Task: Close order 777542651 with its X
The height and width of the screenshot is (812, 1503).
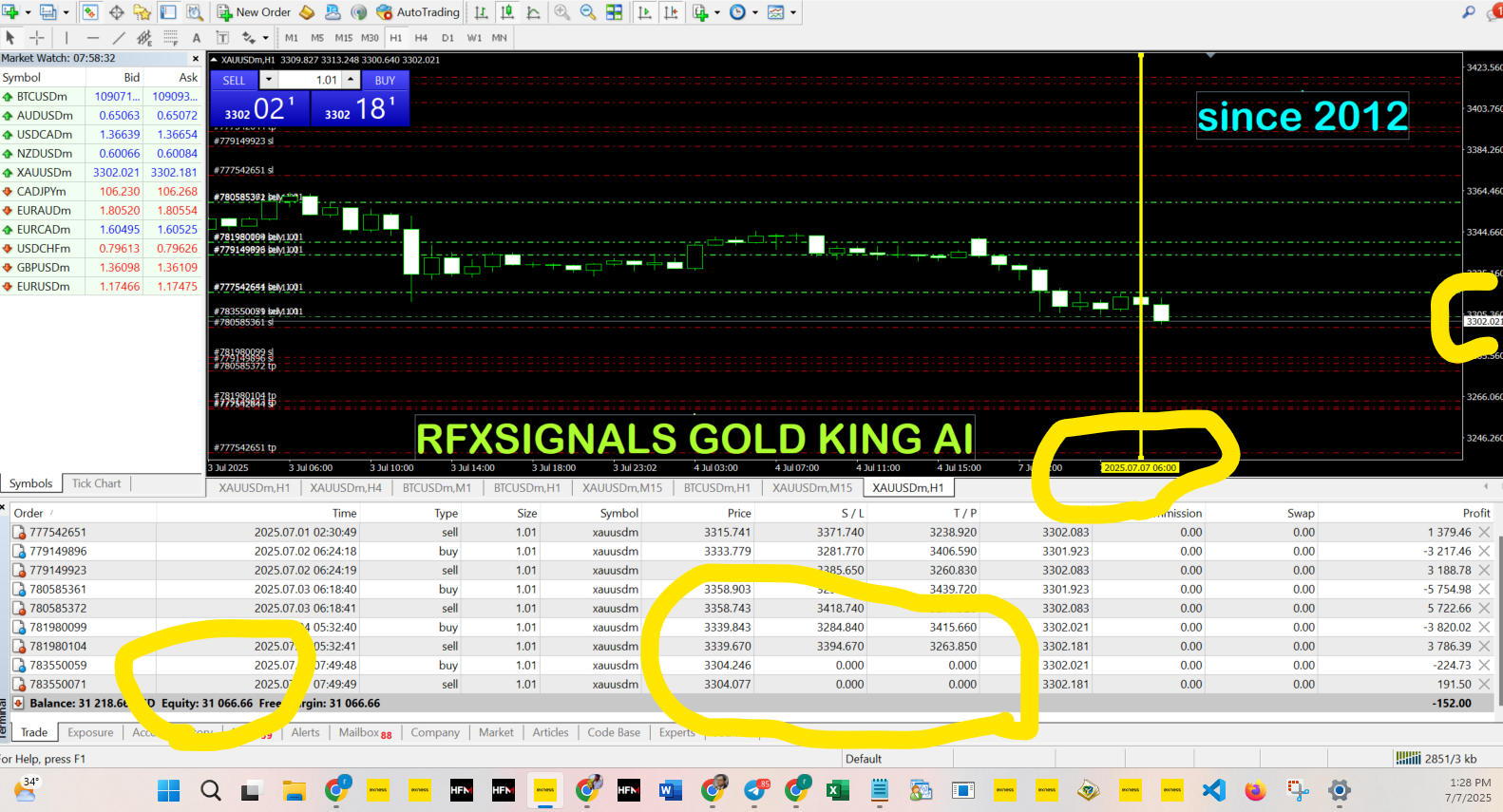Action: pos(1484,532)
